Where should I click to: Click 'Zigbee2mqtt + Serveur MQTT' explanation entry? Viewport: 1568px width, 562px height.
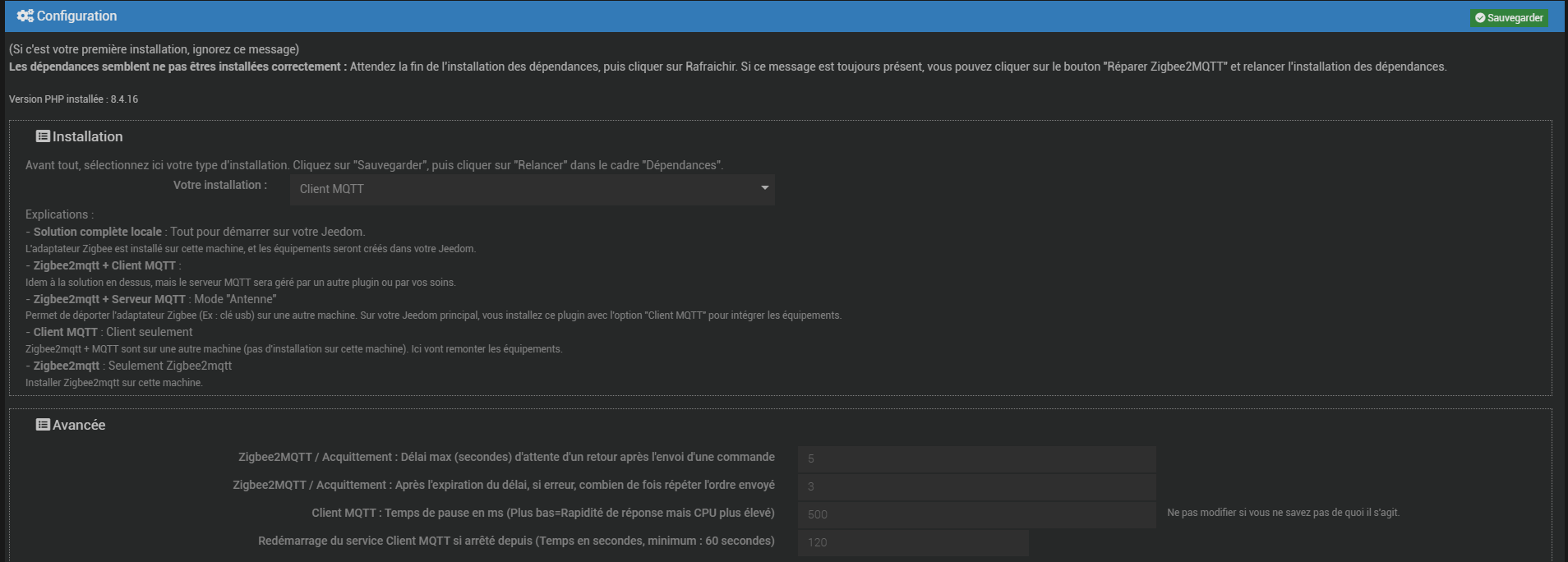(109, 299)
